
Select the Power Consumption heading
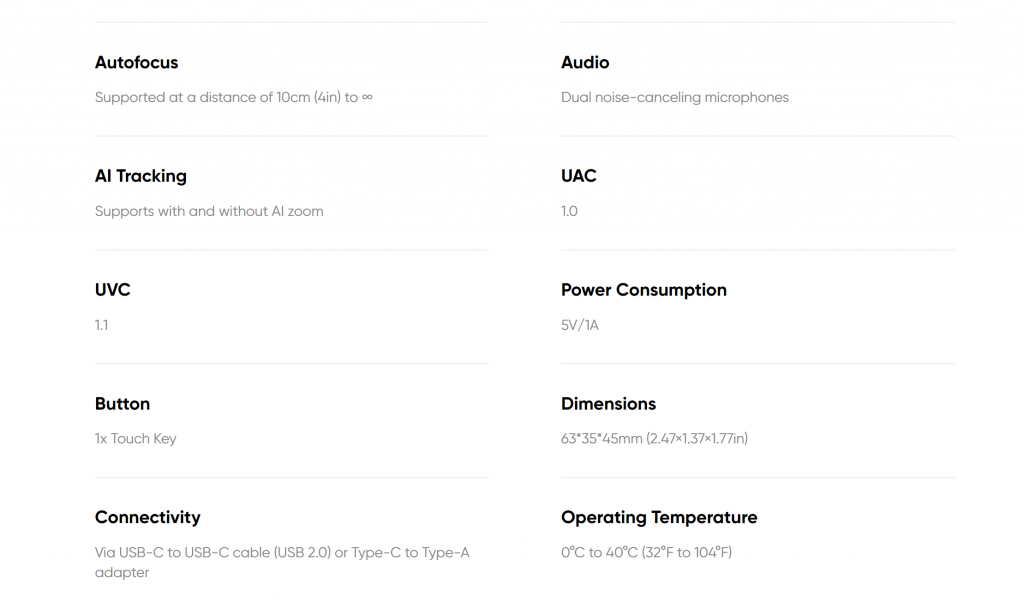click(x=644, y=290)
